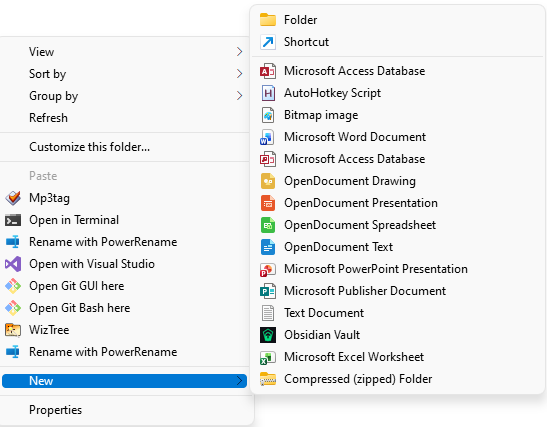Screen dimensions: 547x427
Task: Choose Refresh from the context menu
Action: click(124, 118)
